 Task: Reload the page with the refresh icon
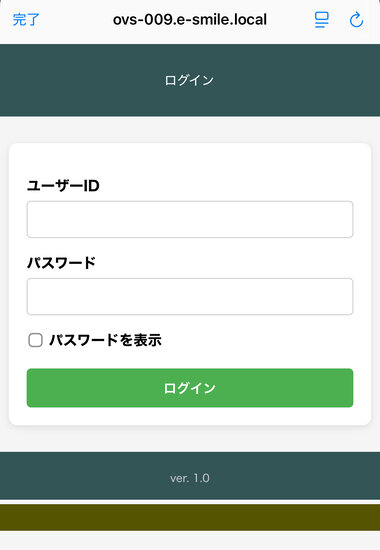pyautogui.click(x=356, y=20)
